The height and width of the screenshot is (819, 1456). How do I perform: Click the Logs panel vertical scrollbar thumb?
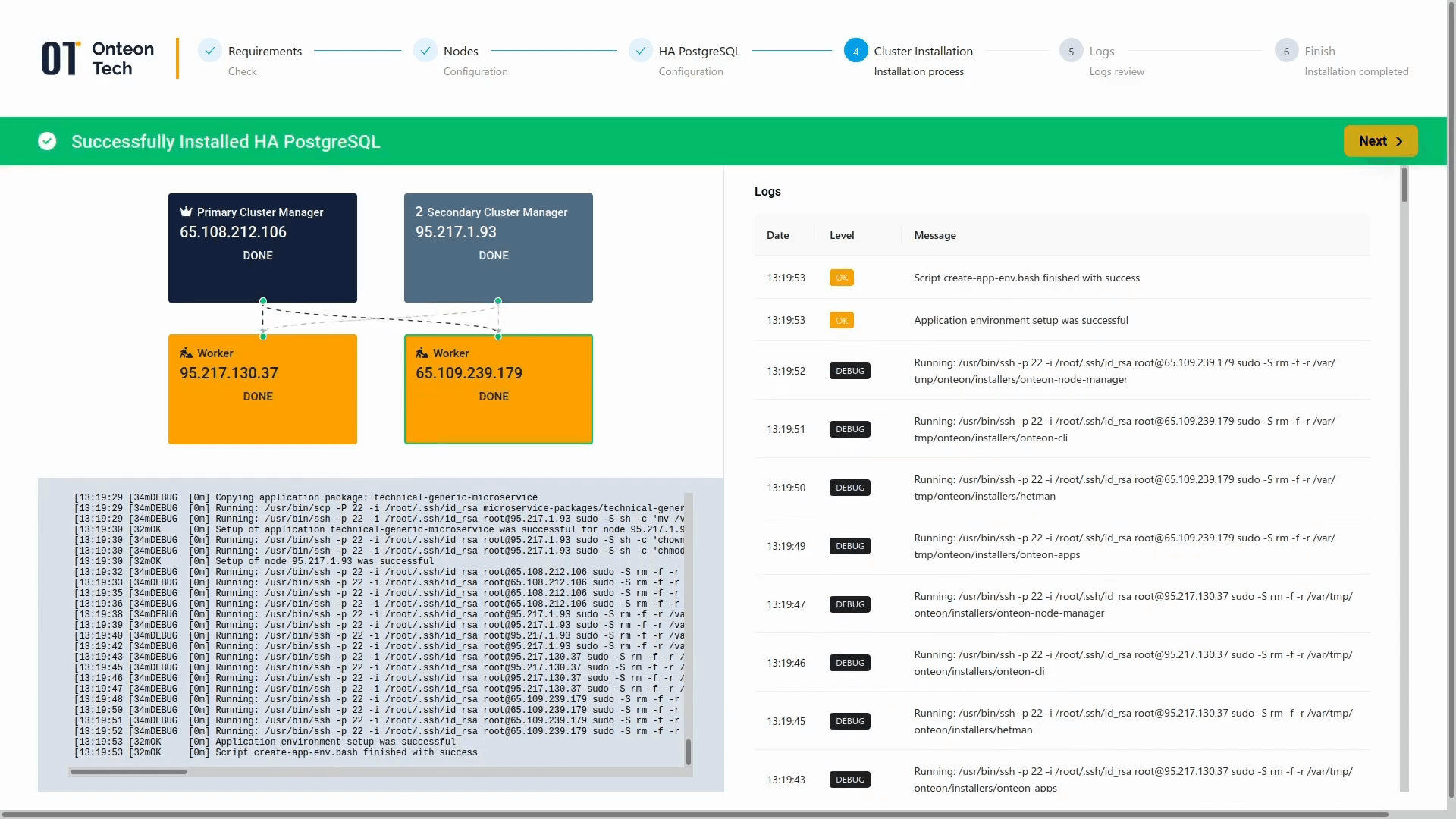click(1404, 185)
